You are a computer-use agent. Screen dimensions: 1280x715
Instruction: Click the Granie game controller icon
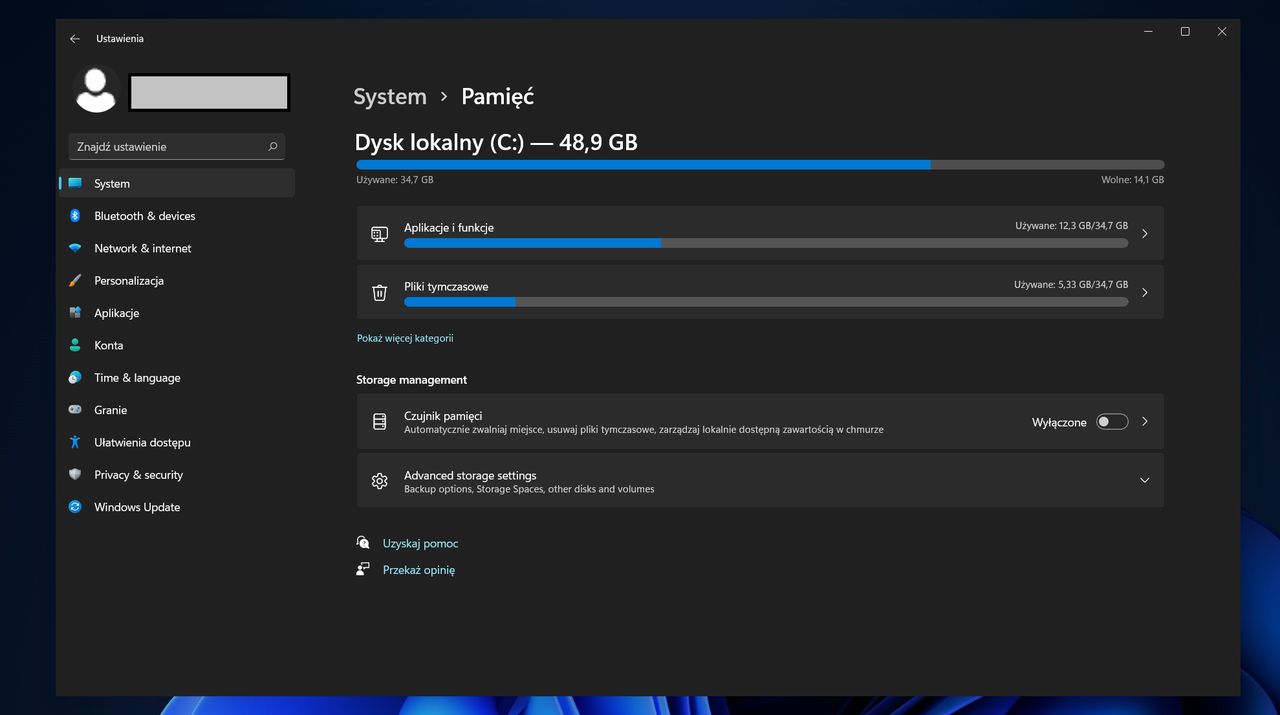tap(75, 409)
